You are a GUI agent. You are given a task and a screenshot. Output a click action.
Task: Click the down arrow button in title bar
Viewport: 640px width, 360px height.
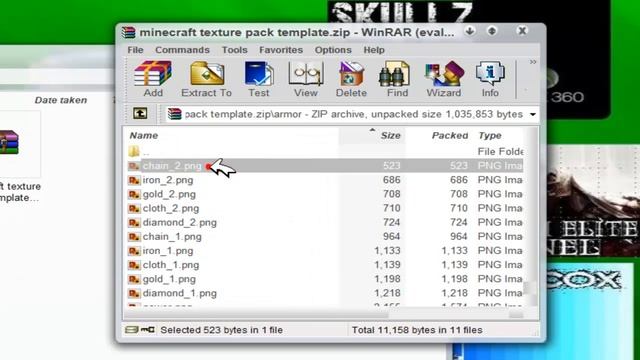[x=470, y=31]
